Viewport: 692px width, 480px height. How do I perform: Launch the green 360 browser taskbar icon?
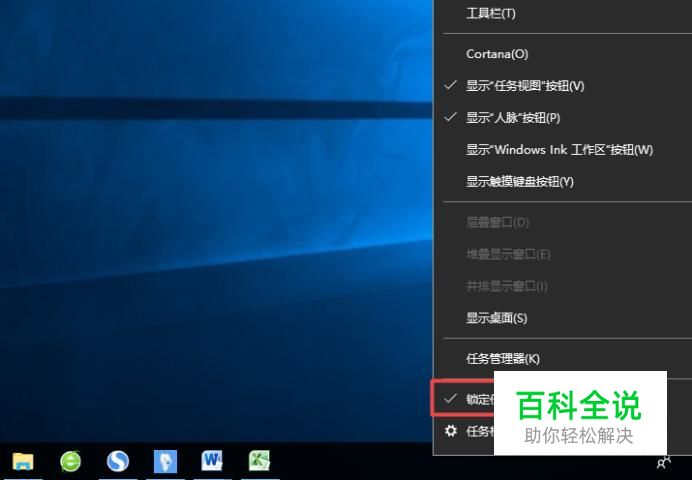[x=71, y=461]
